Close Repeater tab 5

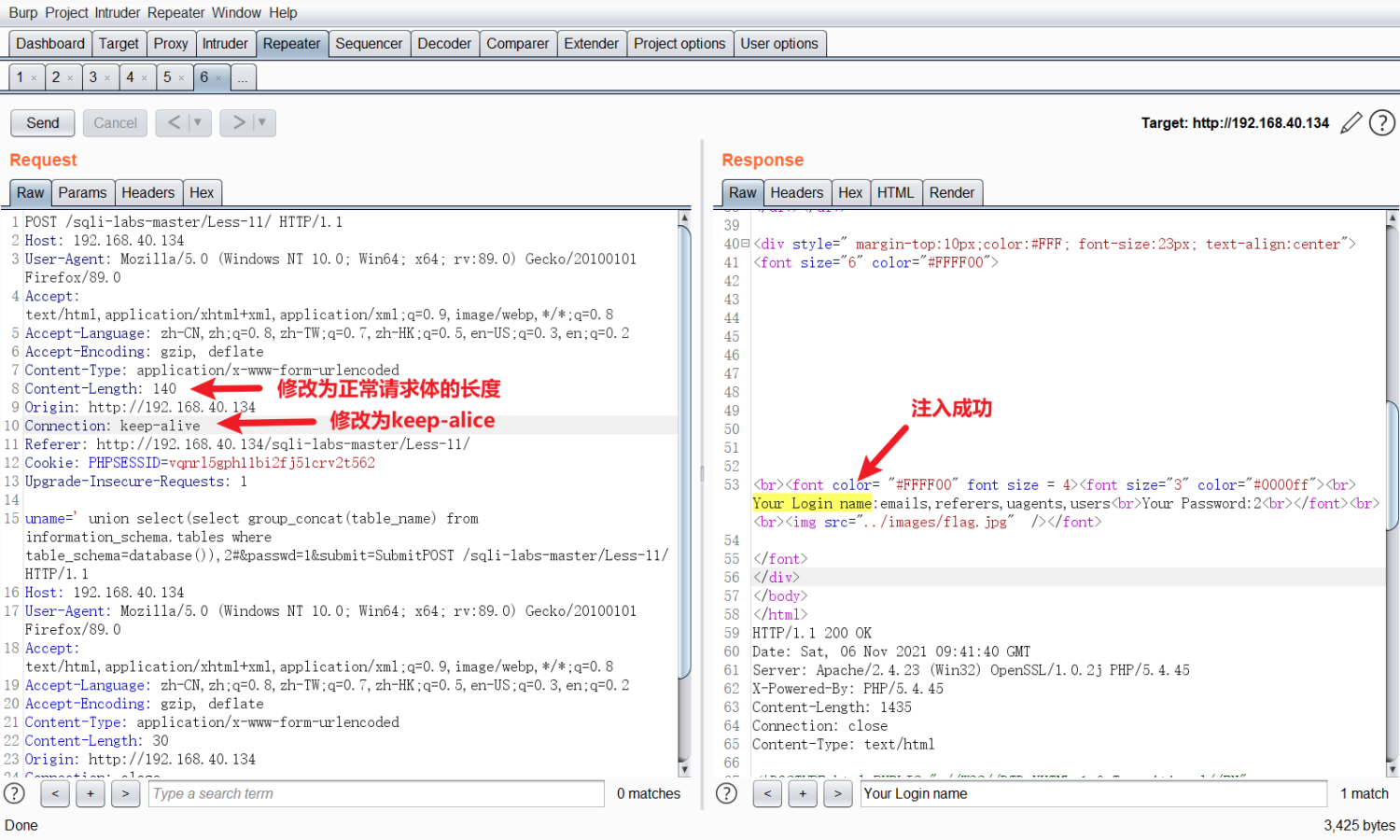[x=181, y=77]
